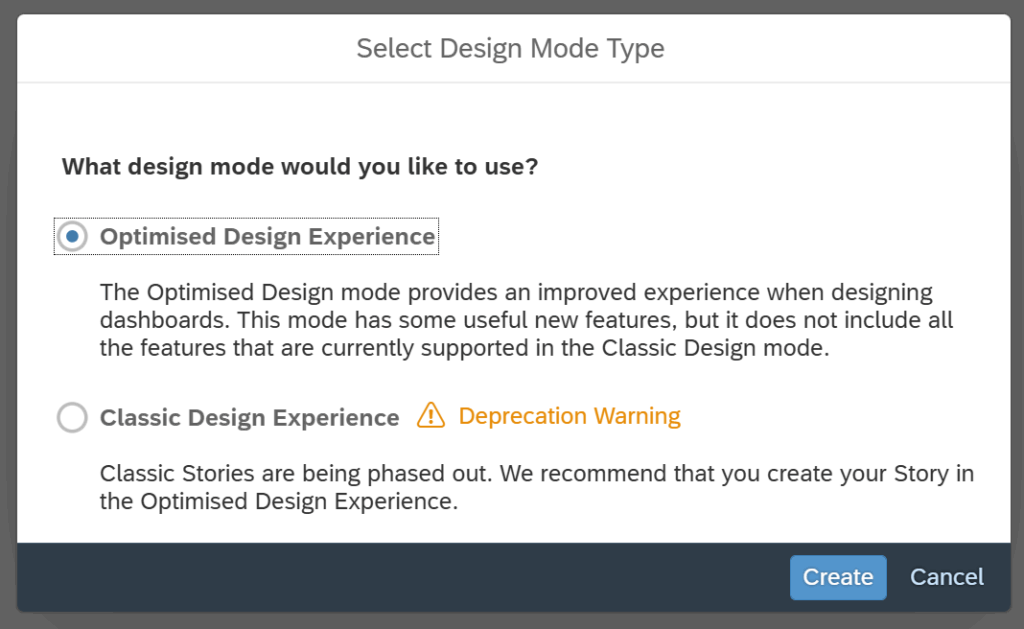1024x629 pixels.
Task: Click the dark footer bar left of Create
Action: (400, 577)
